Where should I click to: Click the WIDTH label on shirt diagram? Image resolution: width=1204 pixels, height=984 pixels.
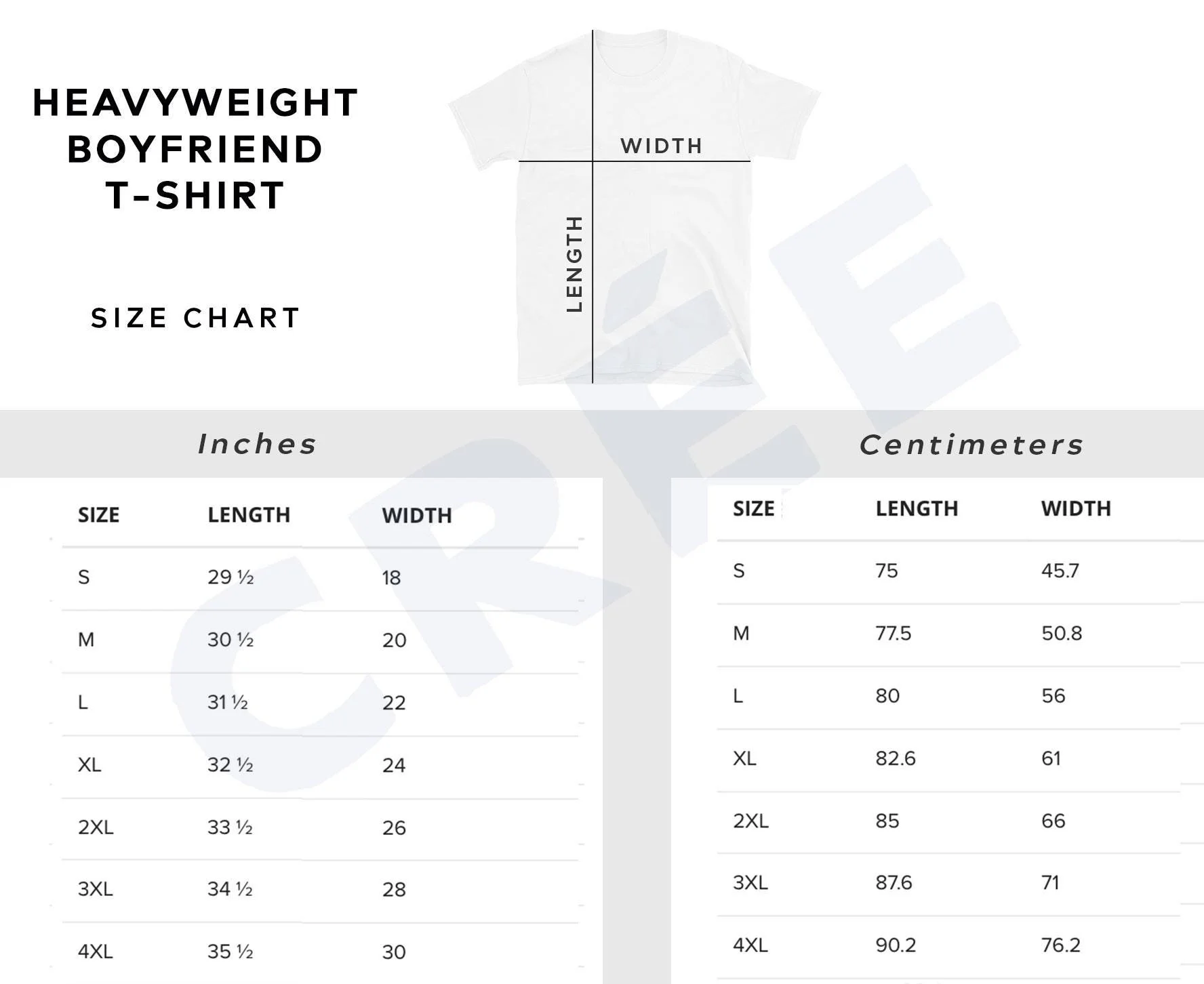[x=661, y=146]
